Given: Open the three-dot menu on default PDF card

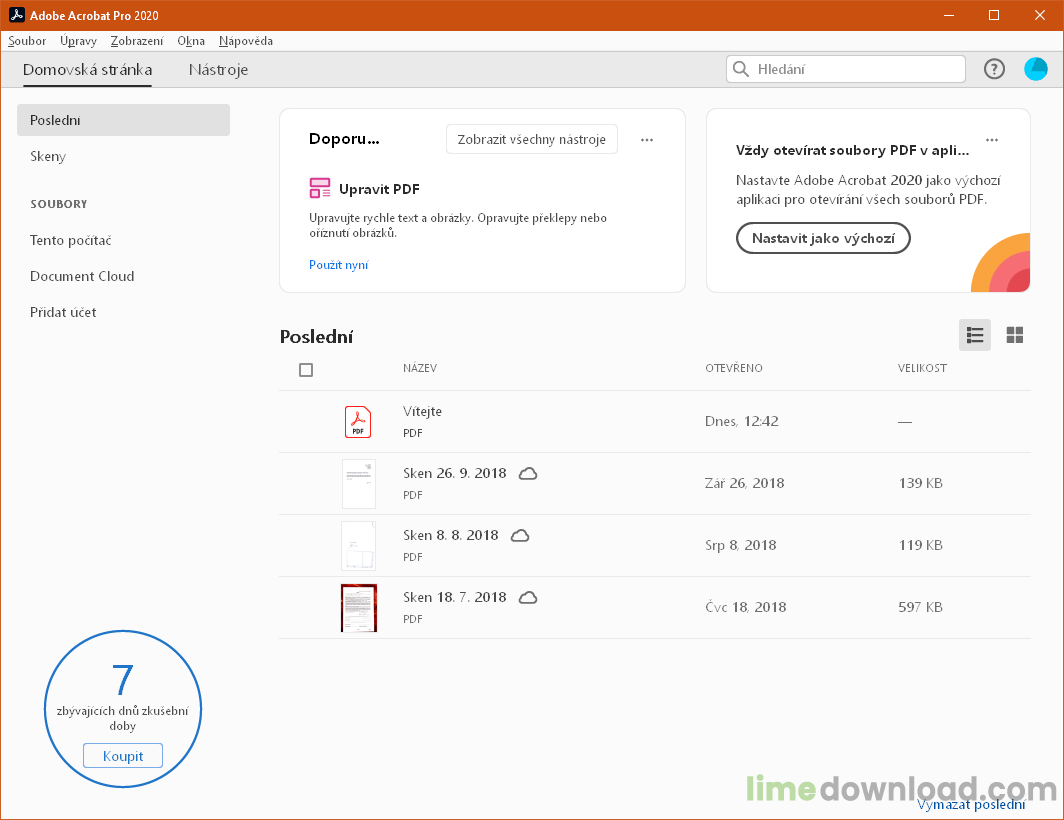Looking at the screenshot, I should pyautogui.click(x=991, y=140).
